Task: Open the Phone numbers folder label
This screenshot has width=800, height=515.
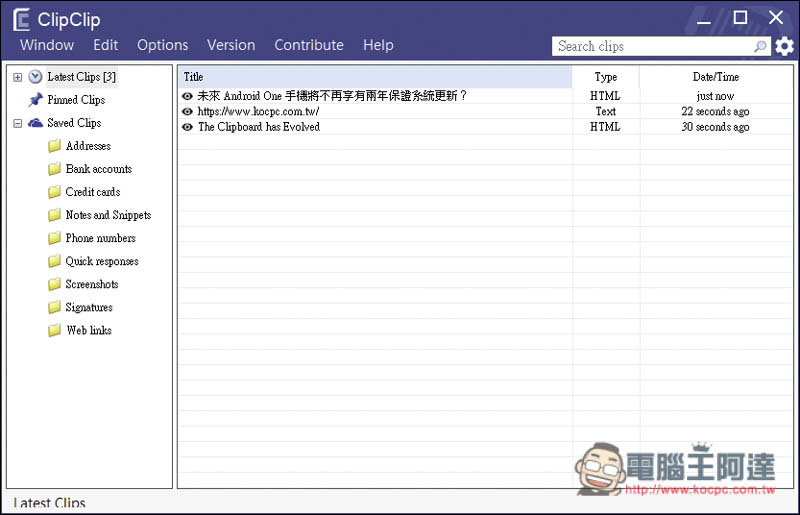Action: point(101,238)
